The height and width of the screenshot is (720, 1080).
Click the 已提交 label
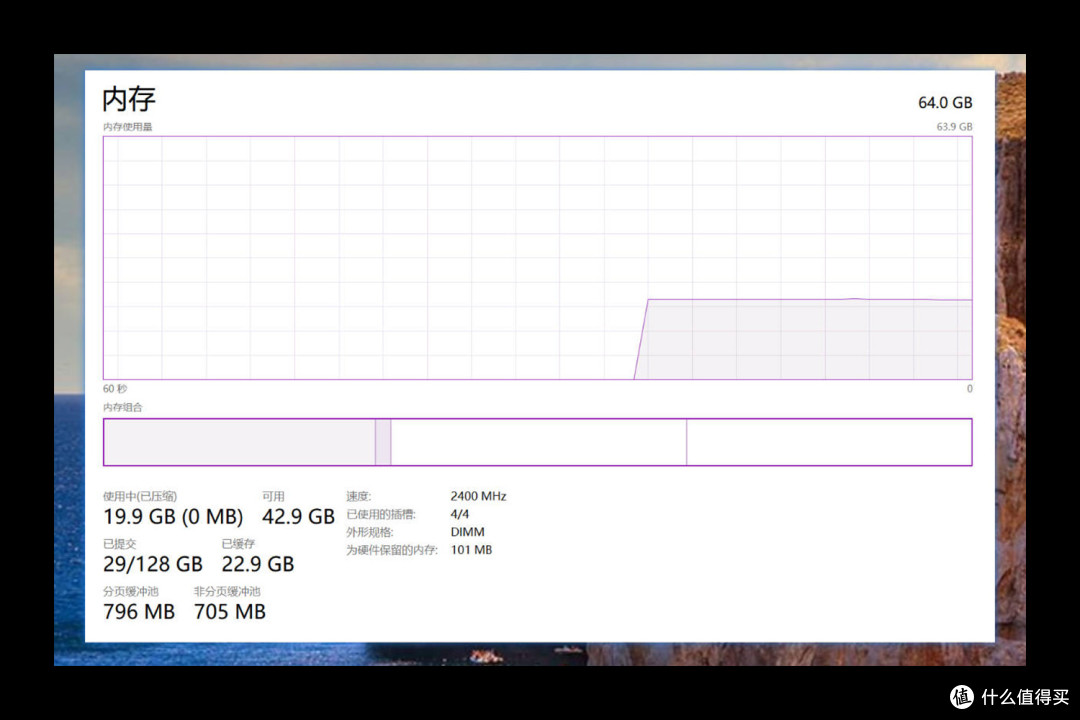click(x=119, y=544)
